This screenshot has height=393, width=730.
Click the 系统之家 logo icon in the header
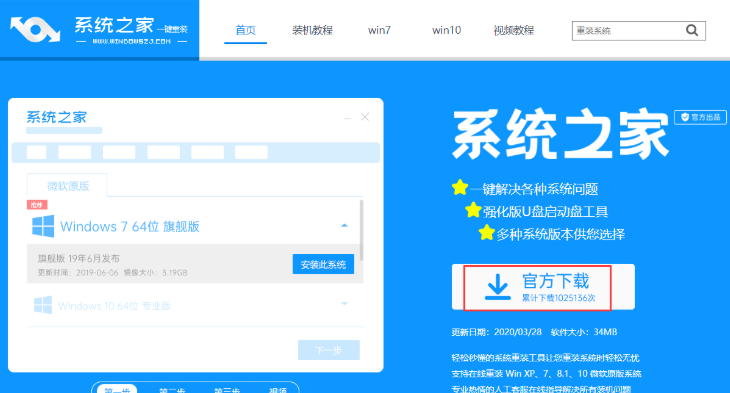coord(35,29)
